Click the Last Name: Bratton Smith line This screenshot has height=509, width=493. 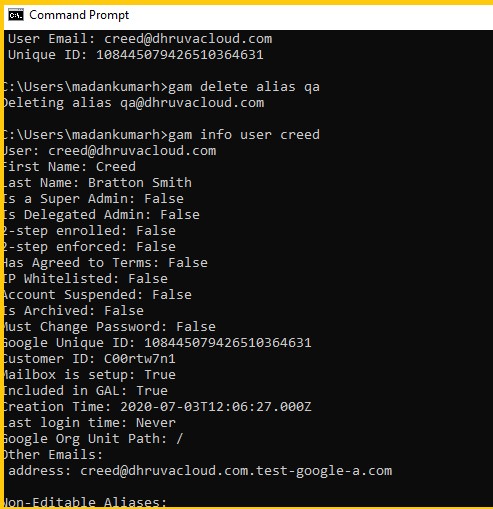pyautogui.click(x=98, y=182)
